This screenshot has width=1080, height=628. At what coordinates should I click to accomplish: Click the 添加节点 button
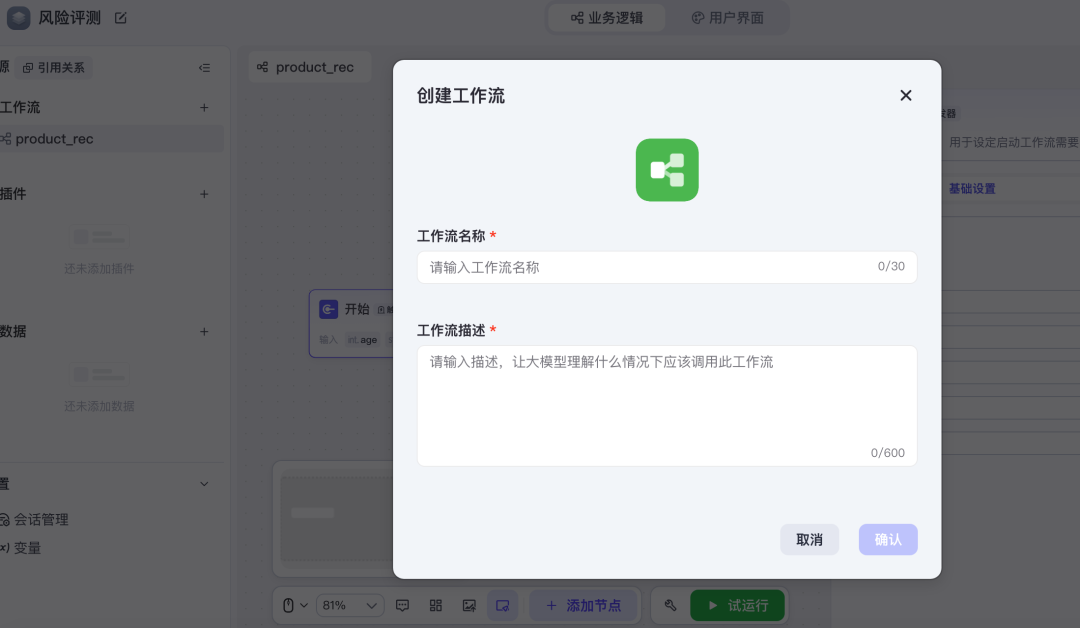tap(583, 605)
